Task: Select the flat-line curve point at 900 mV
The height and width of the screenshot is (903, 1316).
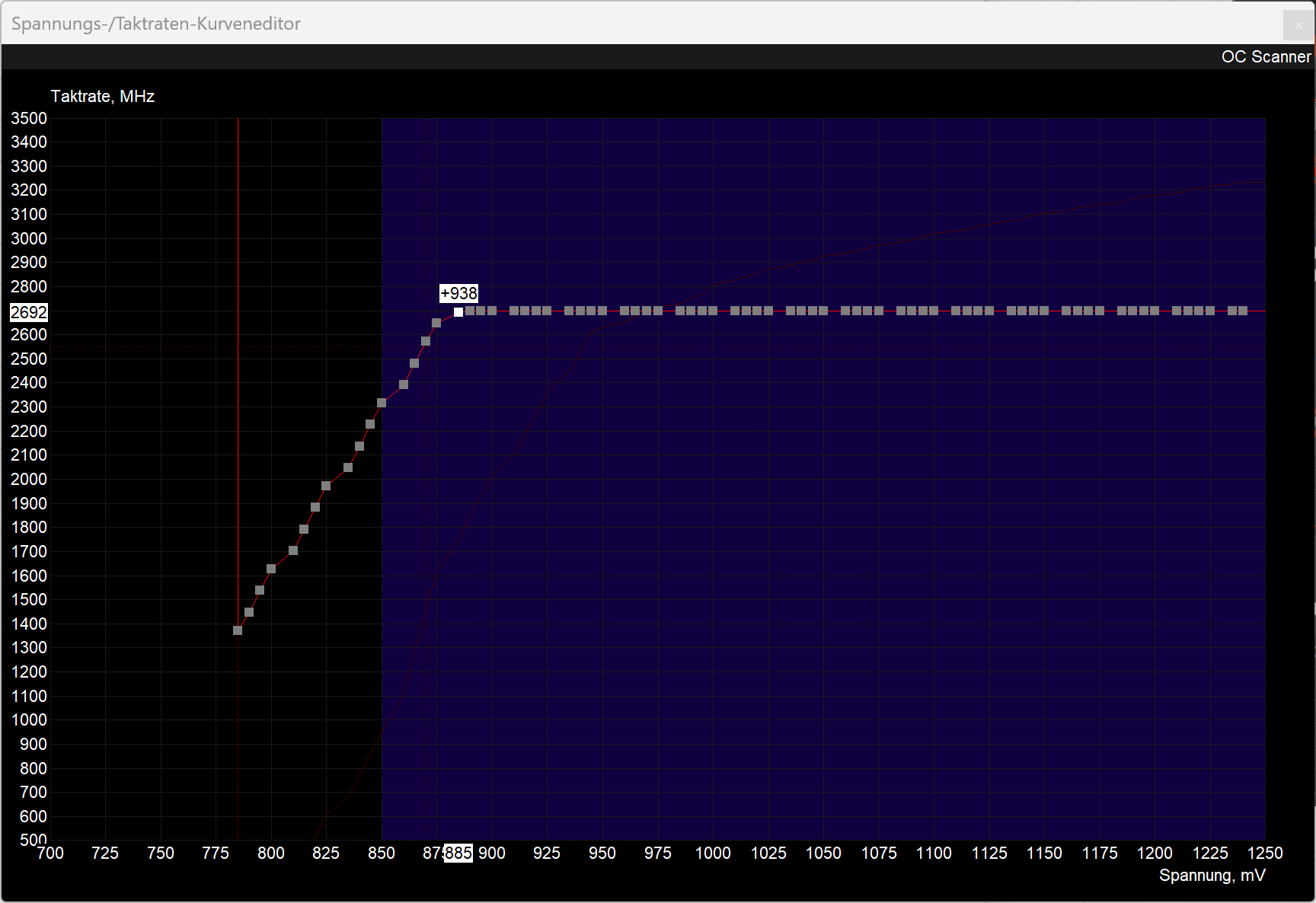Action: point(492,311)
